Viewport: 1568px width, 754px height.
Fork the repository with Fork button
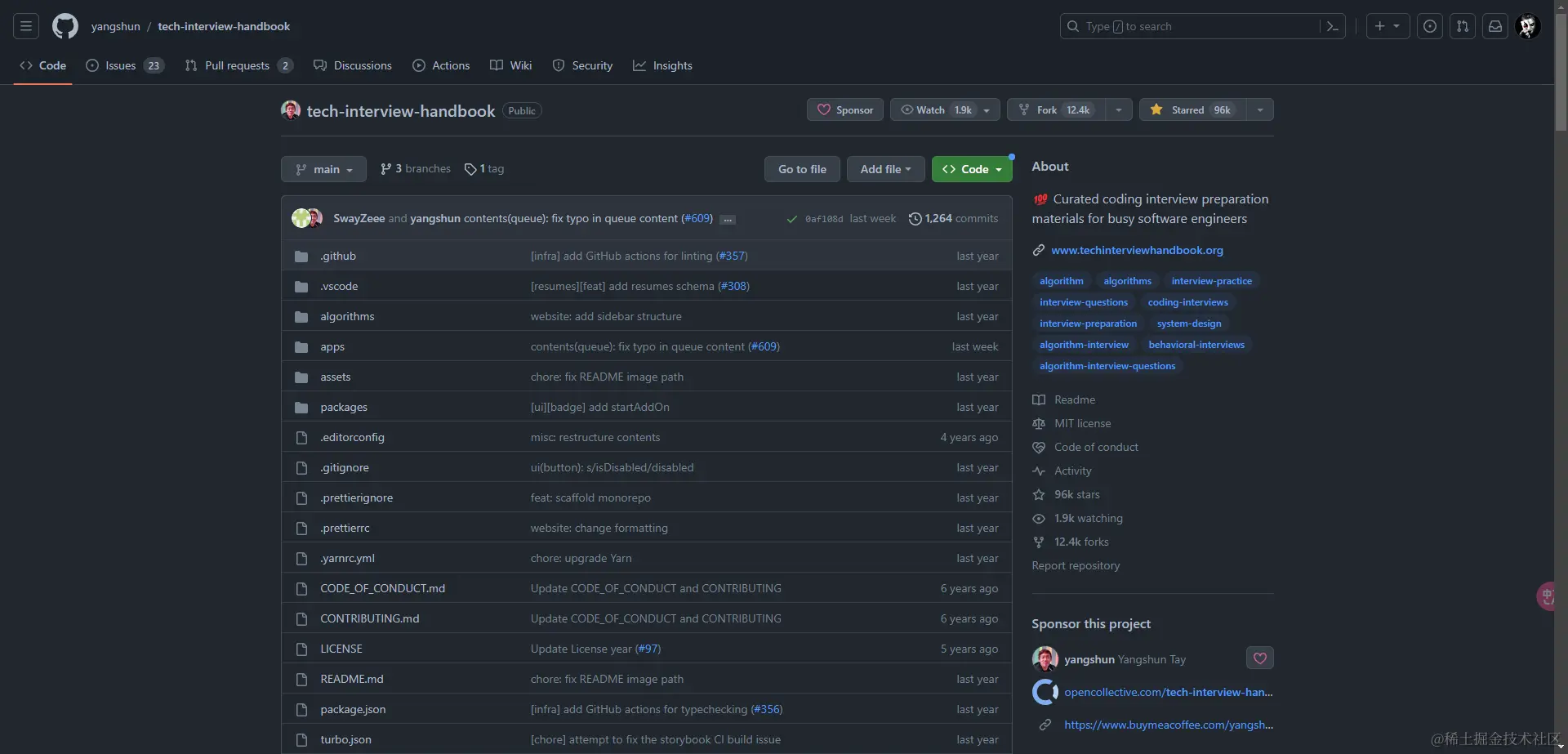click(1057, 110)
